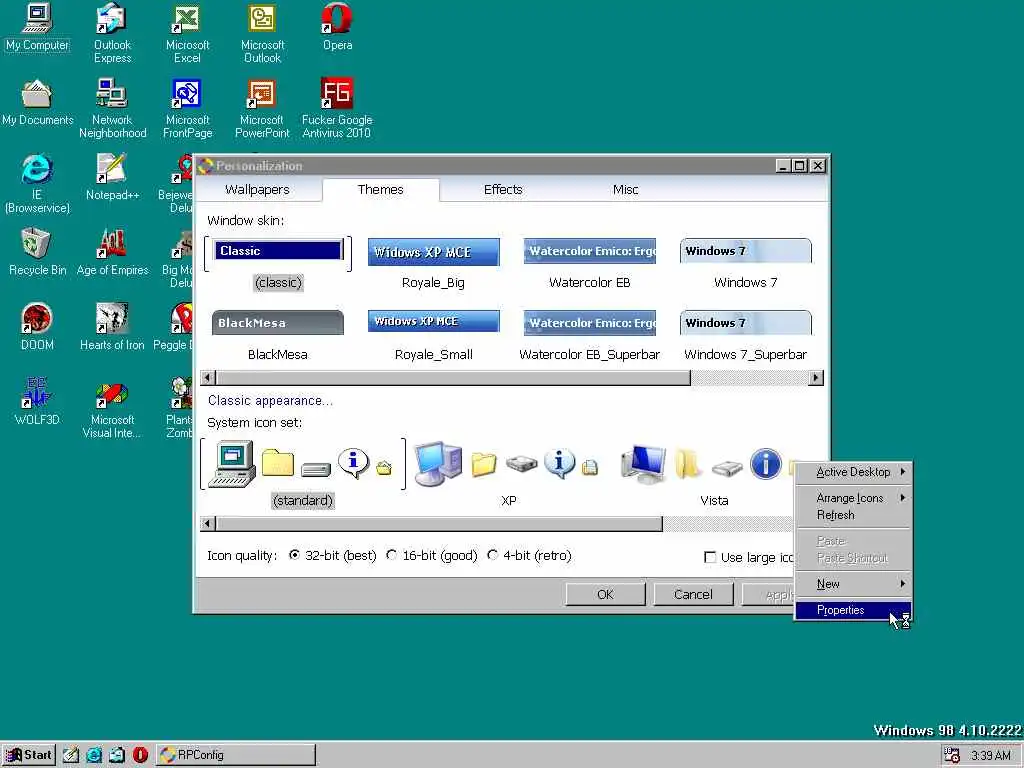Screen dimensions: 1024x768
Task: Expand the Arrange Icons submenu
Action: [x=853, y=498]
